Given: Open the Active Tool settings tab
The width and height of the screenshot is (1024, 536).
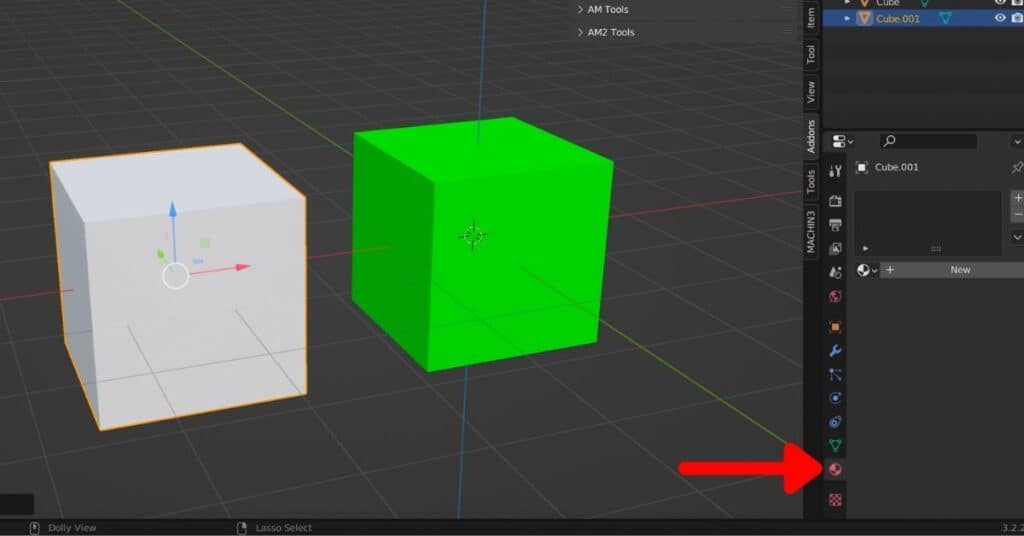Looking at the screenshot, I should tap(836, 171).
